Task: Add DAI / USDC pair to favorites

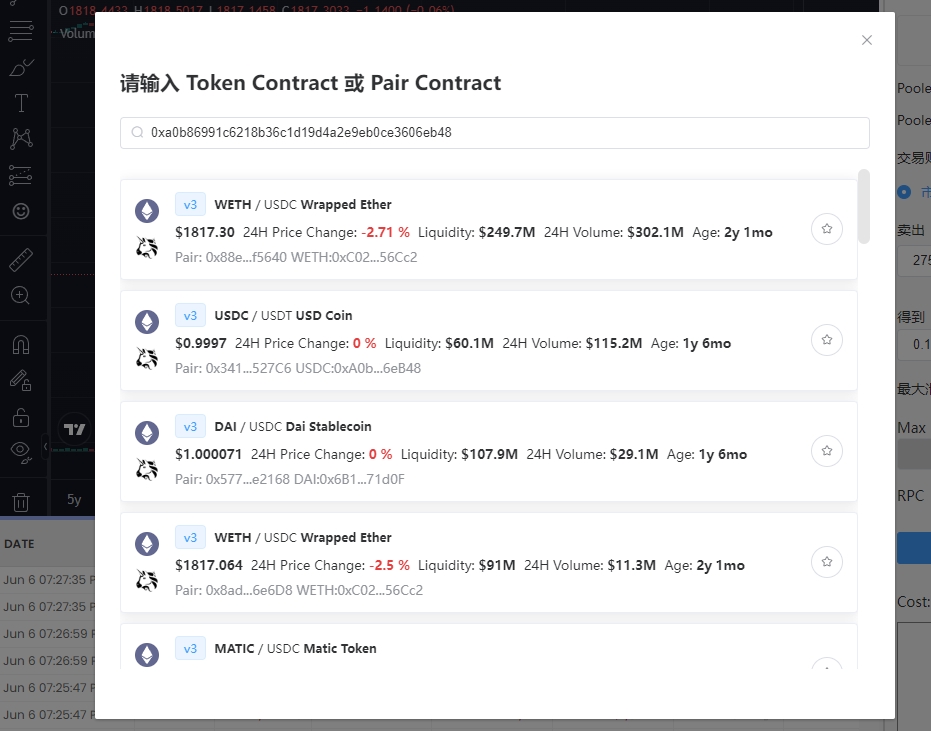Action: pyautogui.click(x=827, y=451)
